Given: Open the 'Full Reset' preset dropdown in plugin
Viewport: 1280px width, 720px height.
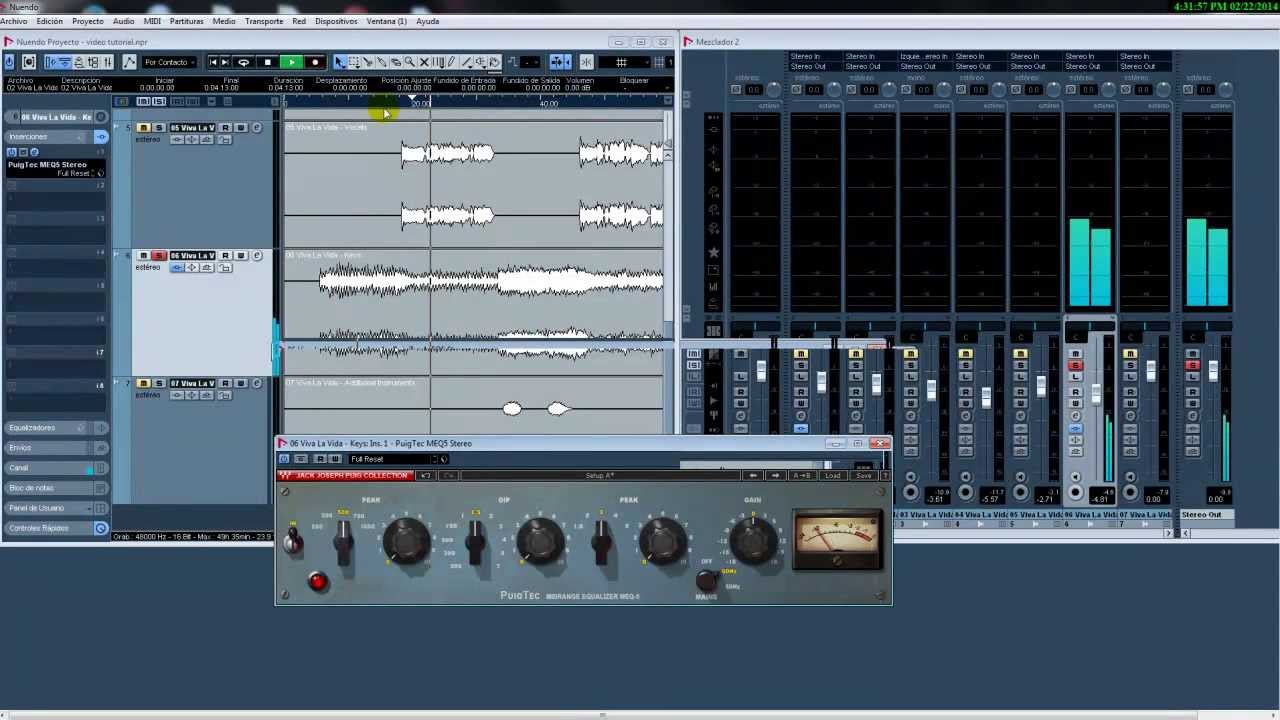Looking at the screenshot, I should pos(399,459).
